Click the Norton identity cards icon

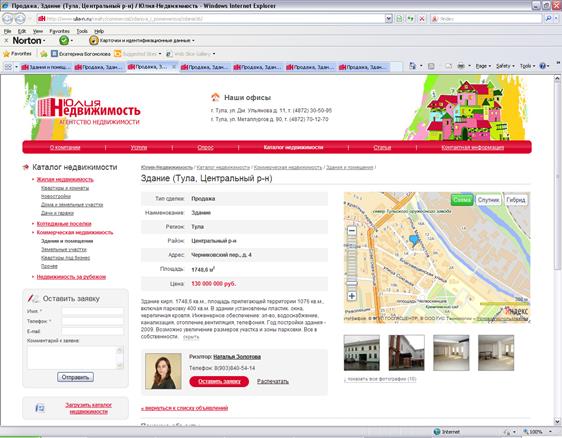(94, 41)
